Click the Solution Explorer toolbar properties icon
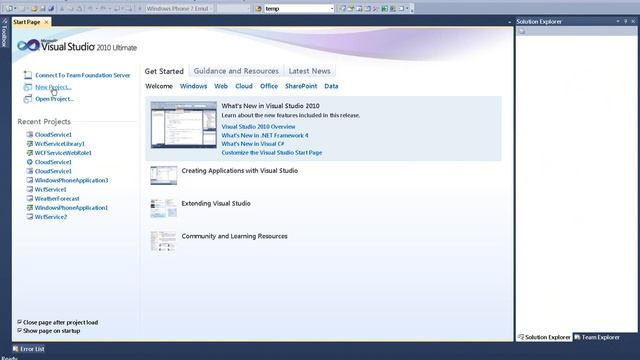 click(x=522, y=31)
